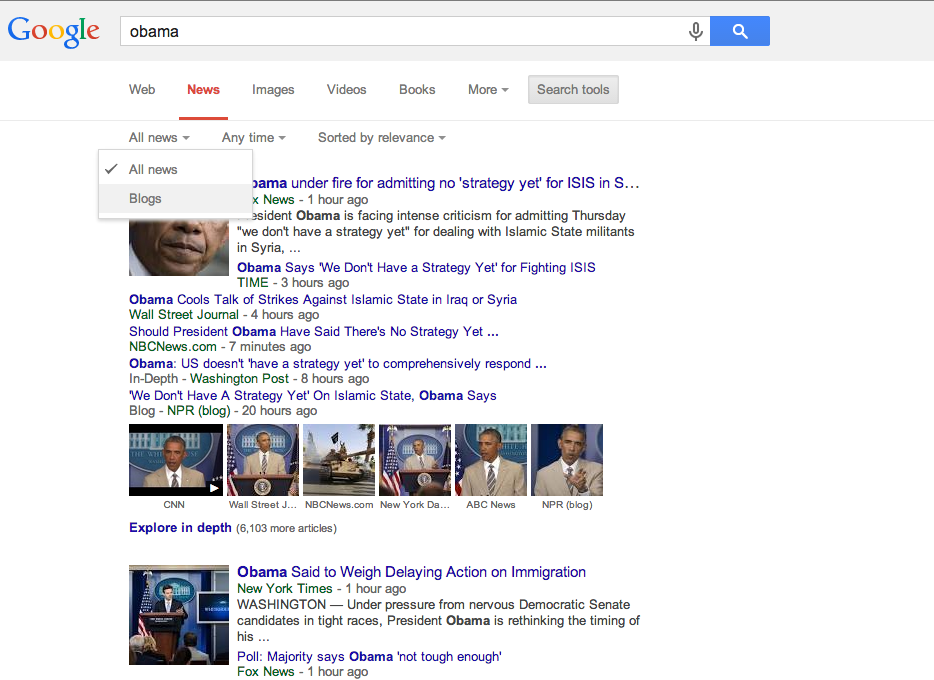Open the Books tab
934x680 pixels.
(x=417, y=89)
